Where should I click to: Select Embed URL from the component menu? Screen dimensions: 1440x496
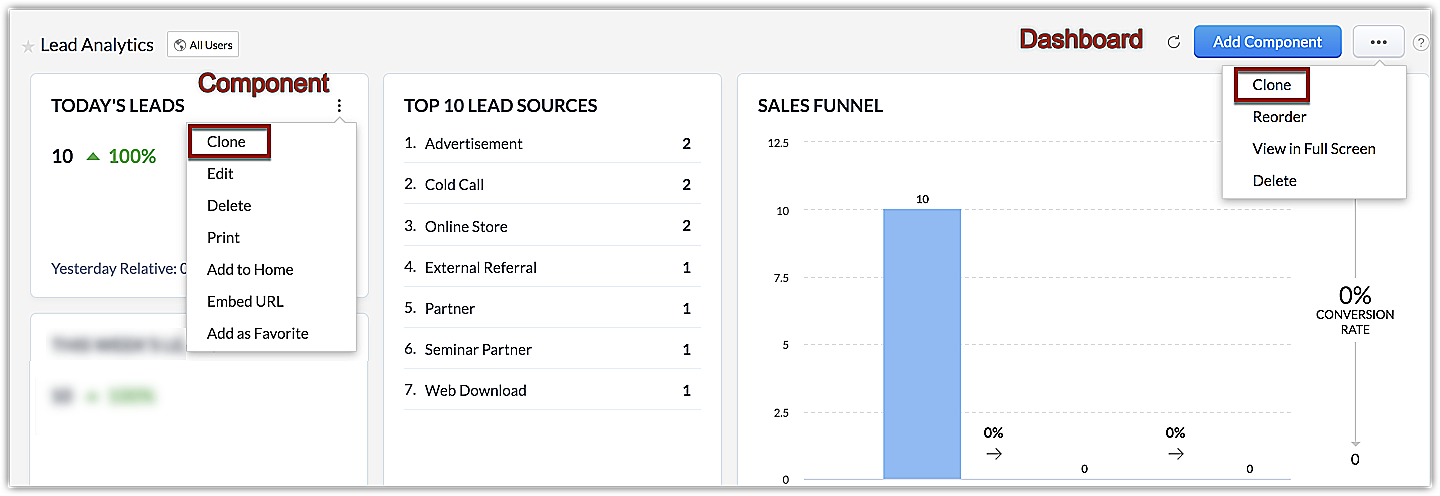click(245, 302)
